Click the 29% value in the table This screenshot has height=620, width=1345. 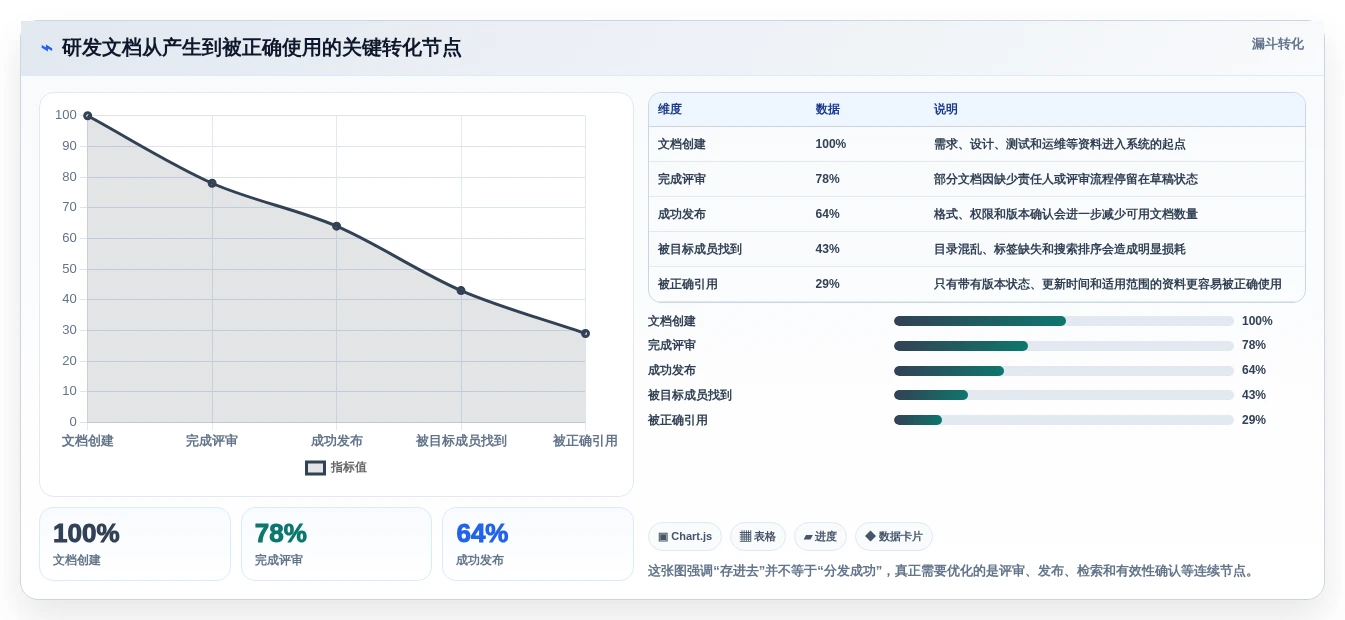tap(828, 284)
